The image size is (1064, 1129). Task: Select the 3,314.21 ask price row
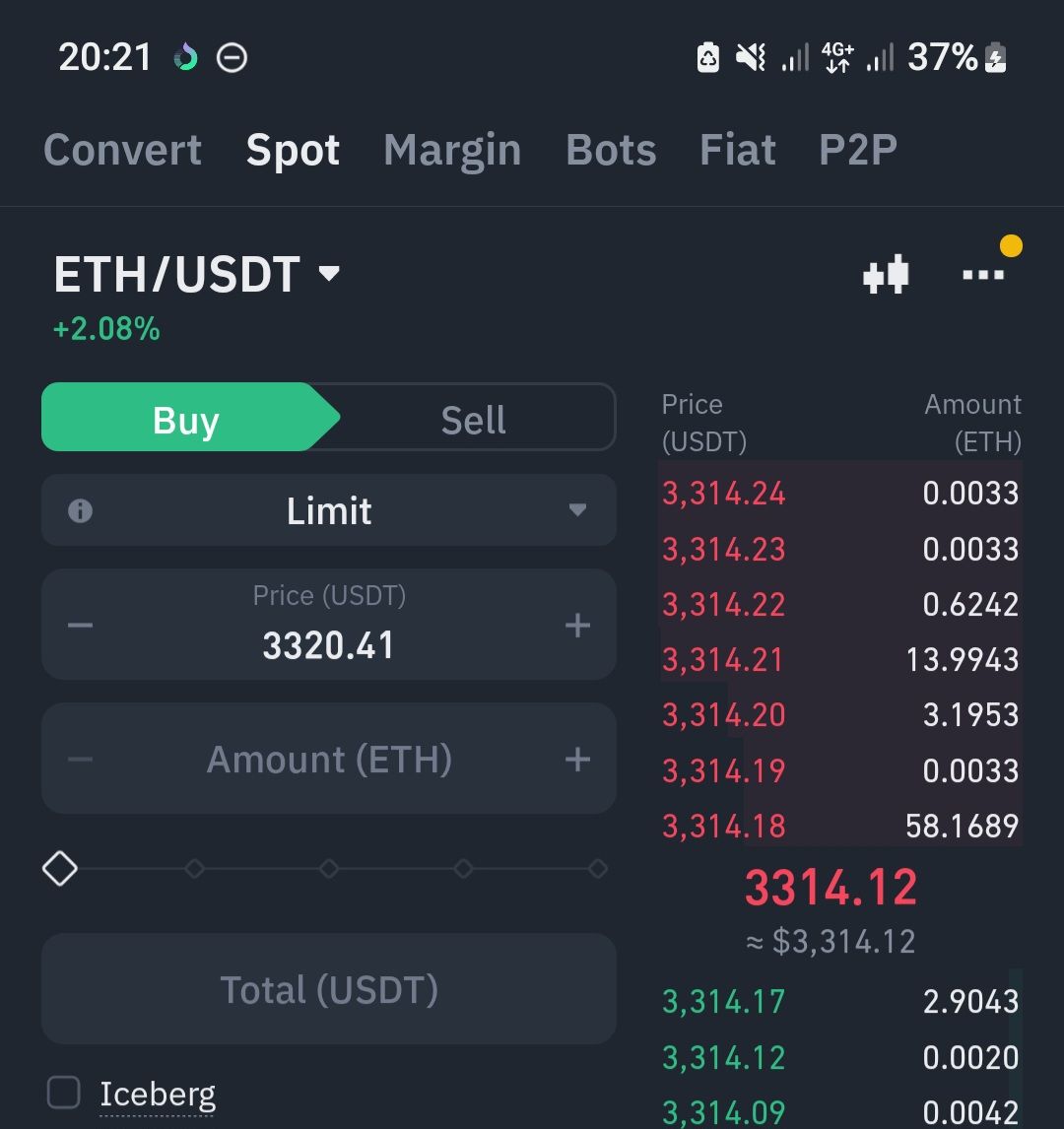click(840, 659)
